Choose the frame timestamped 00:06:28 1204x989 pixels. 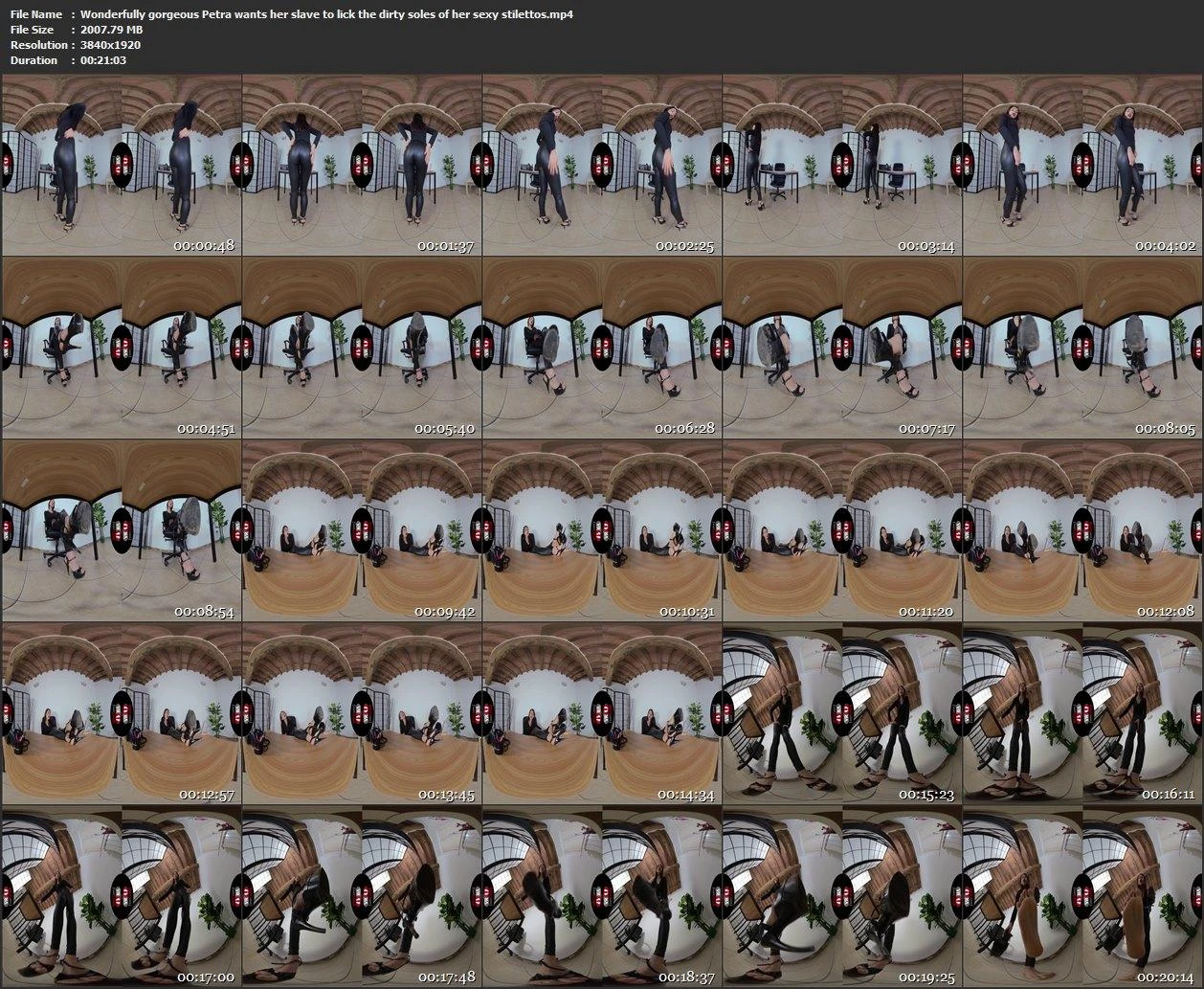601,348
